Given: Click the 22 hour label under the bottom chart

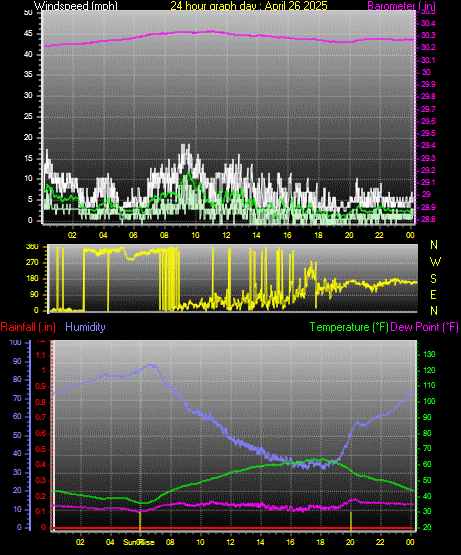Looking at the screenshot, I should (380, 542).
